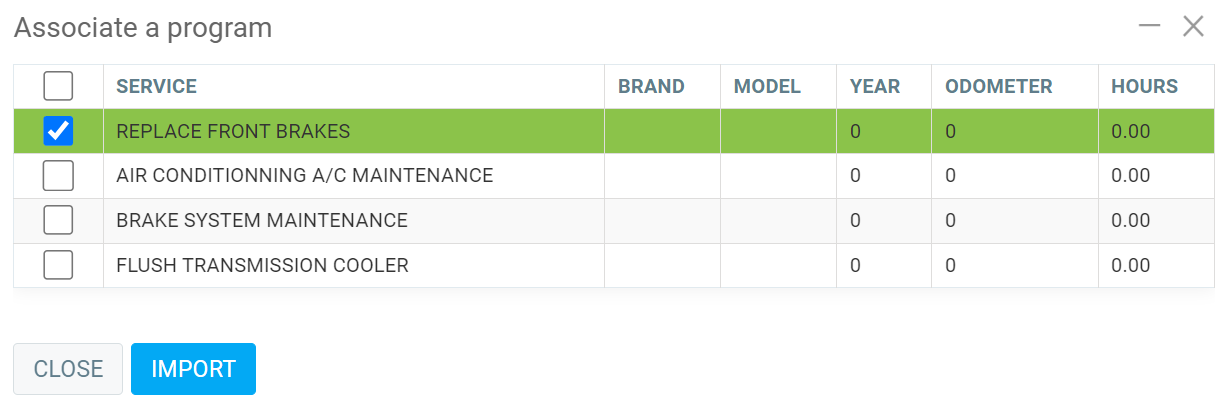1230x403 pixels.
Task: Uncheck the Replace Front Brakes checkbox
Action: [58, 131]
